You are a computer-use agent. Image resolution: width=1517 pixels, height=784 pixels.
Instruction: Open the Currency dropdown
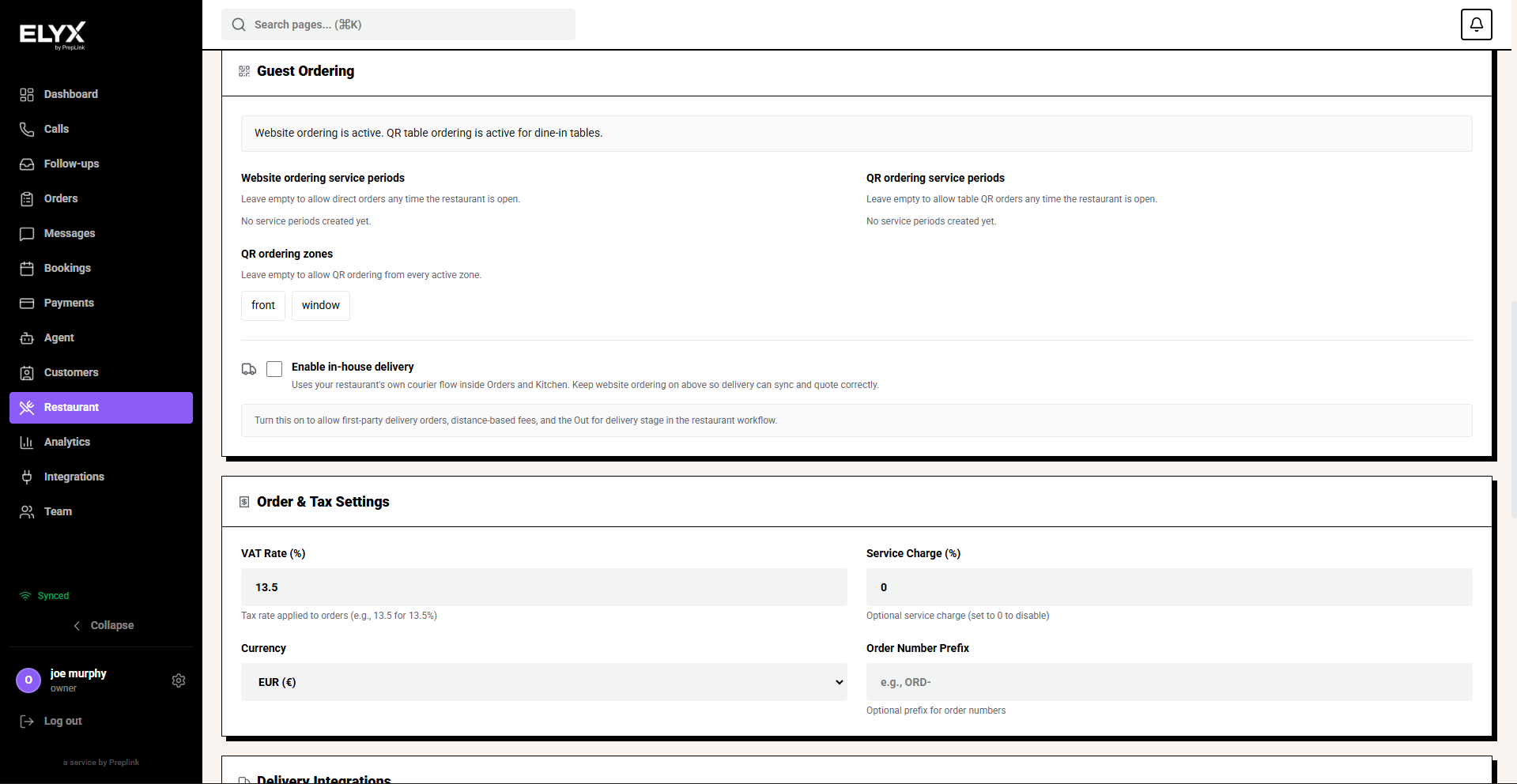tap(544, 682)
